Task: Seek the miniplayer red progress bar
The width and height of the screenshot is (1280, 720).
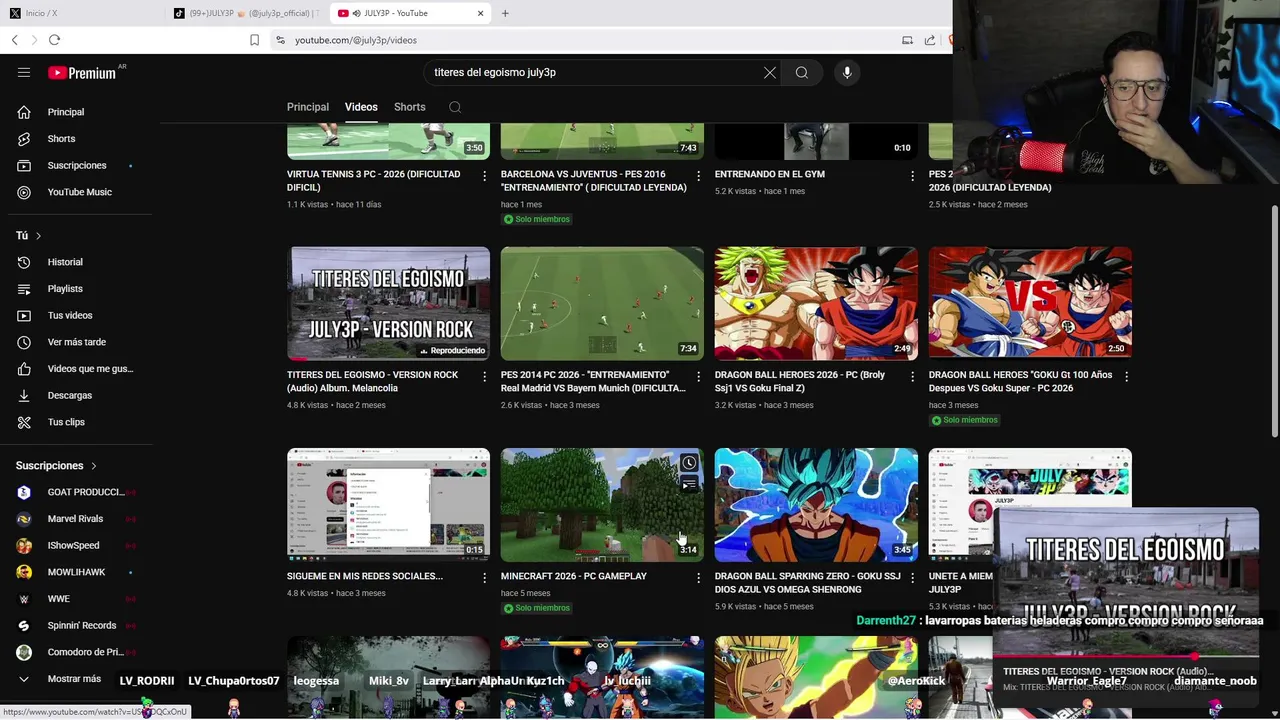Action: 1126,657
